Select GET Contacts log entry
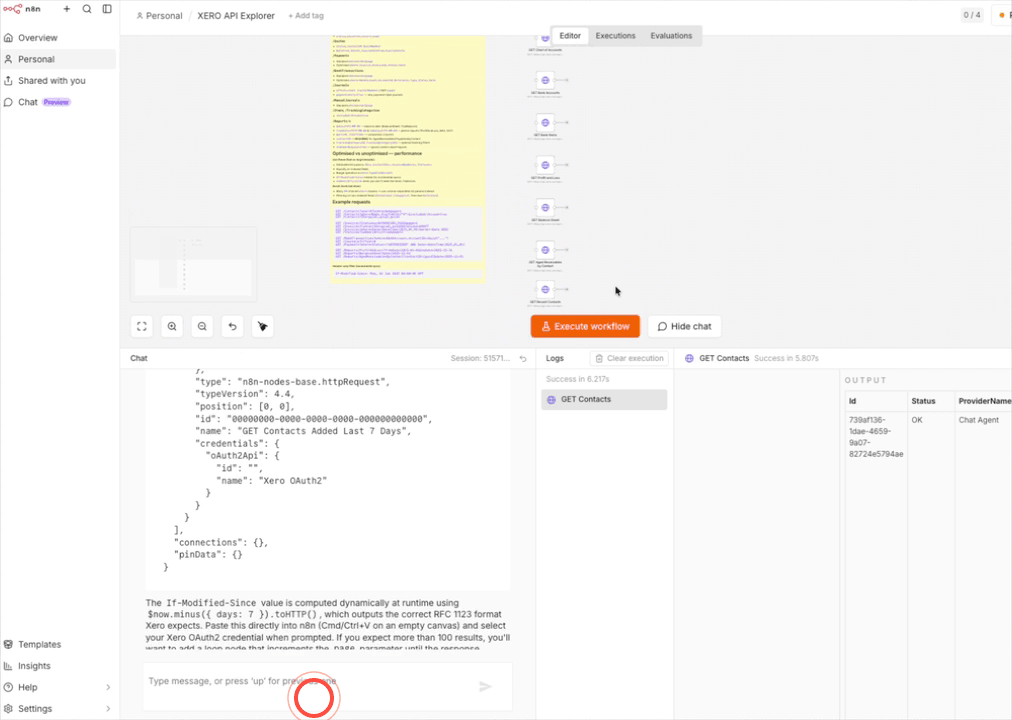Viewport: 1012px width, 720px height. [x=604, y=399]
